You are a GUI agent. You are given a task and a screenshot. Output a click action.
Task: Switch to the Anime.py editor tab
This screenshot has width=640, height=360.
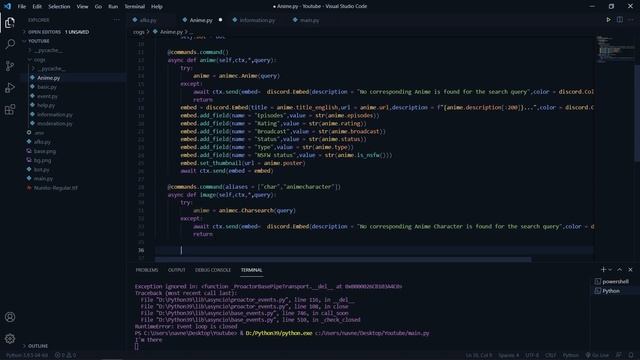pyautogui.click(x=201, y=20)
